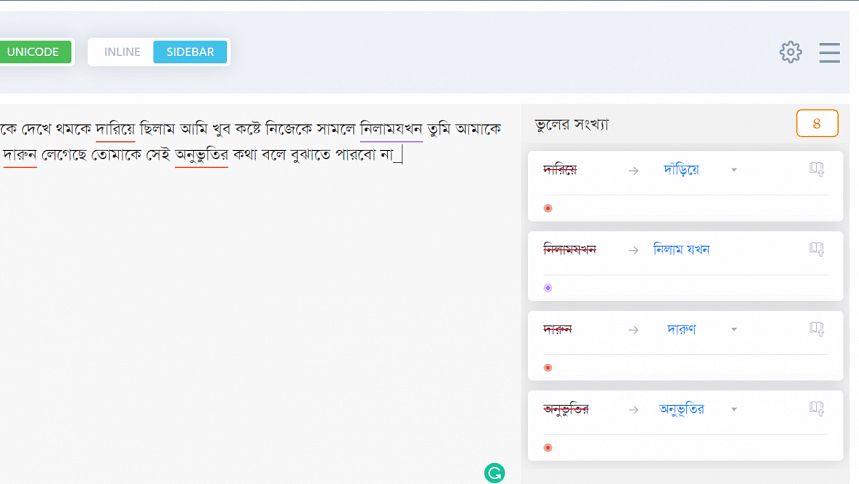
Task: Accept the suggestion নিলাম যখন
Action: pos(681,250)
